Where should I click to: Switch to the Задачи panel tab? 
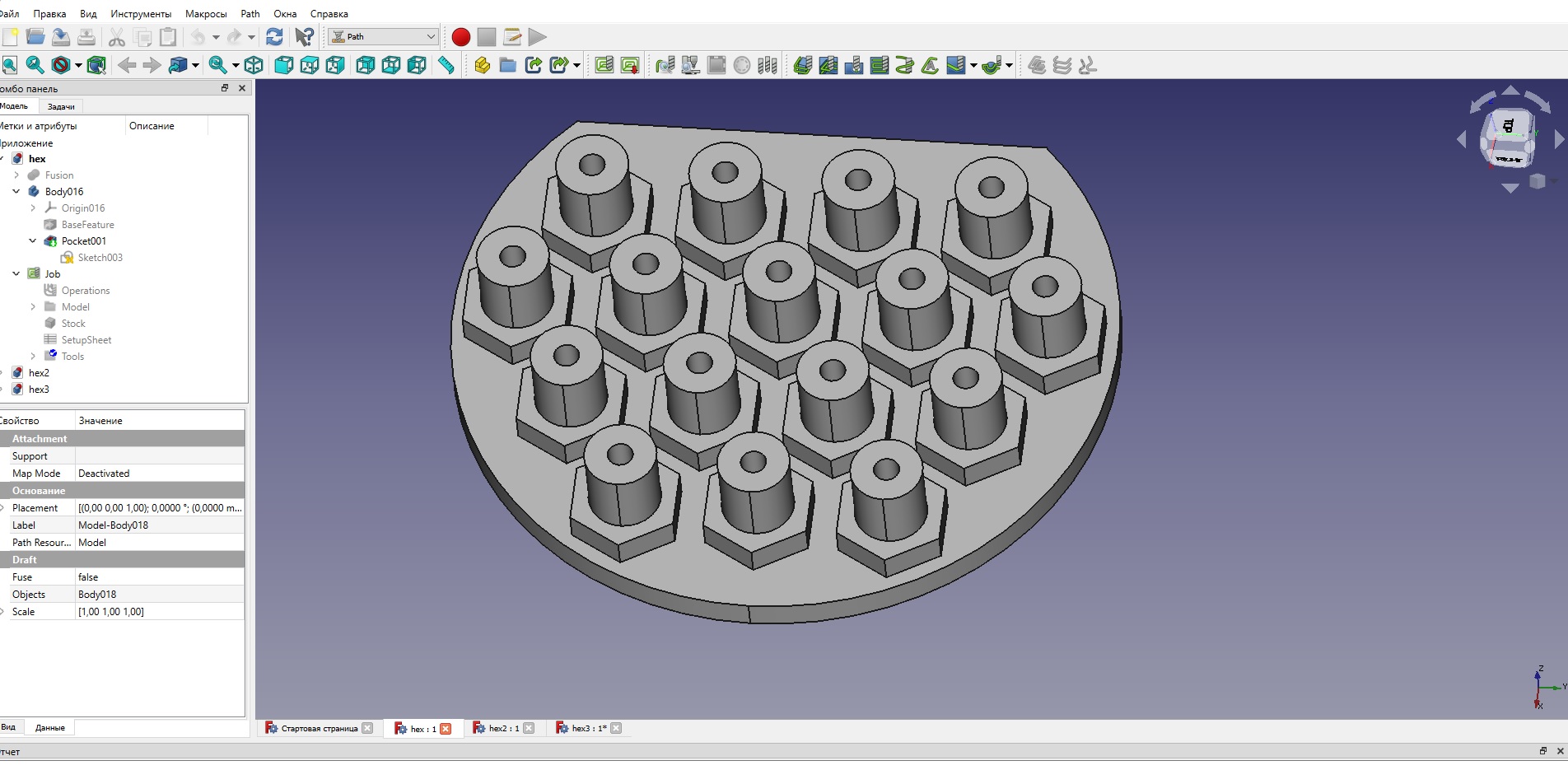point(61,106)
